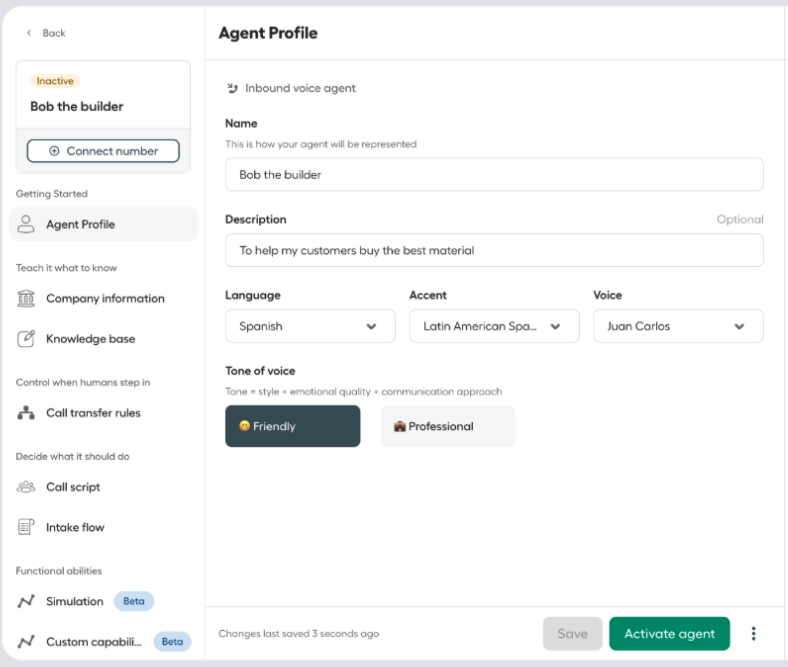Screen dimensions: 788x667
Task: Open the Language dropdown showing Spanish
Action: (x=310, y=326)
